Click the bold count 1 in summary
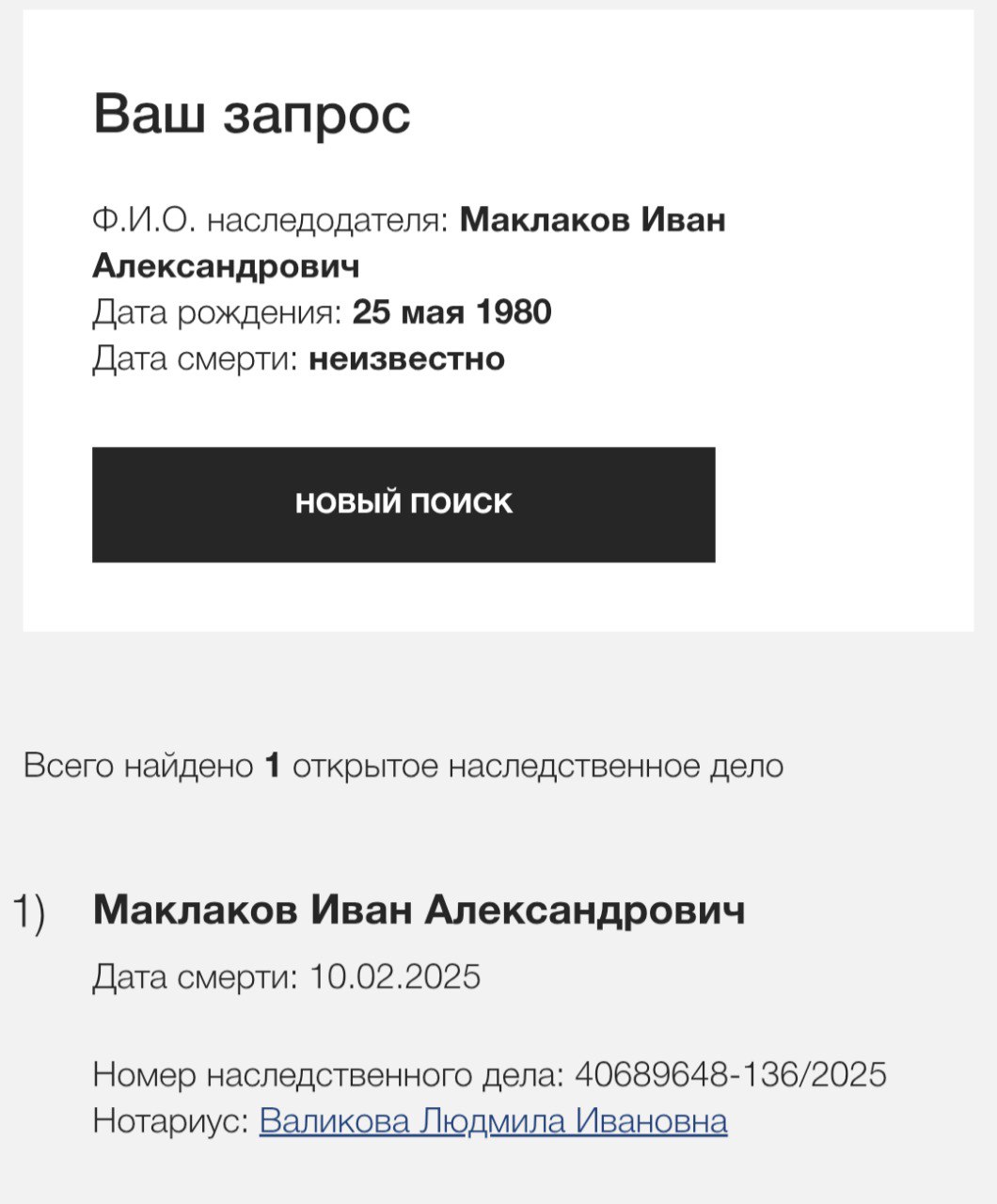 click(273, 766)
